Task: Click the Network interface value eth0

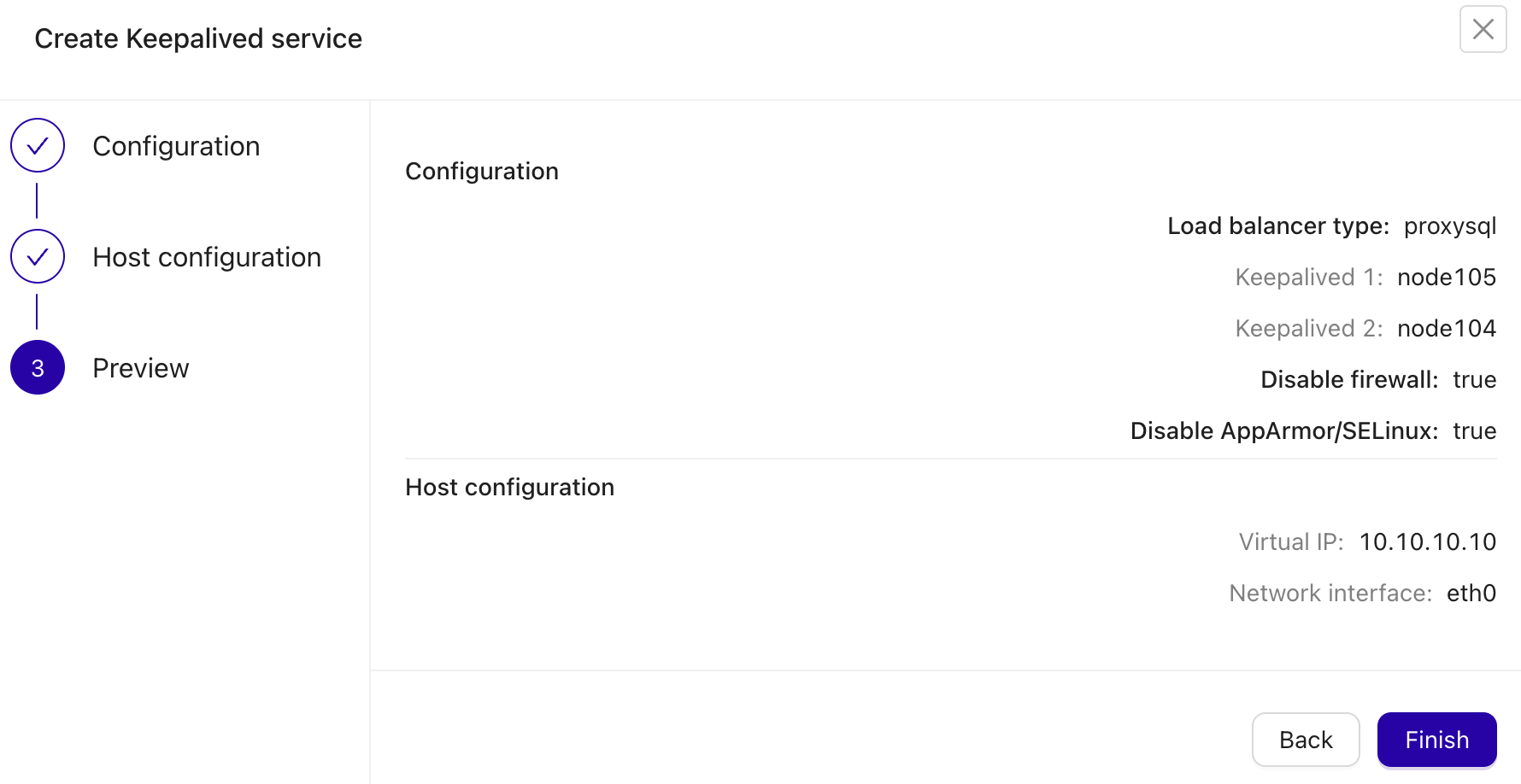Action: [x=1471, y=593]
